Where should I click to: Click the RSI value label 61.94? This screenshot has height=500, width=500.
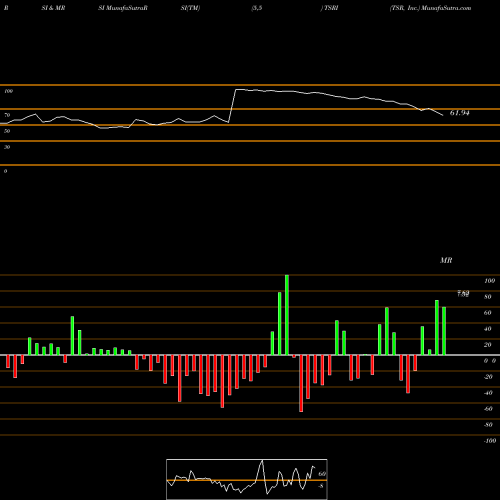tap(459, 113)
